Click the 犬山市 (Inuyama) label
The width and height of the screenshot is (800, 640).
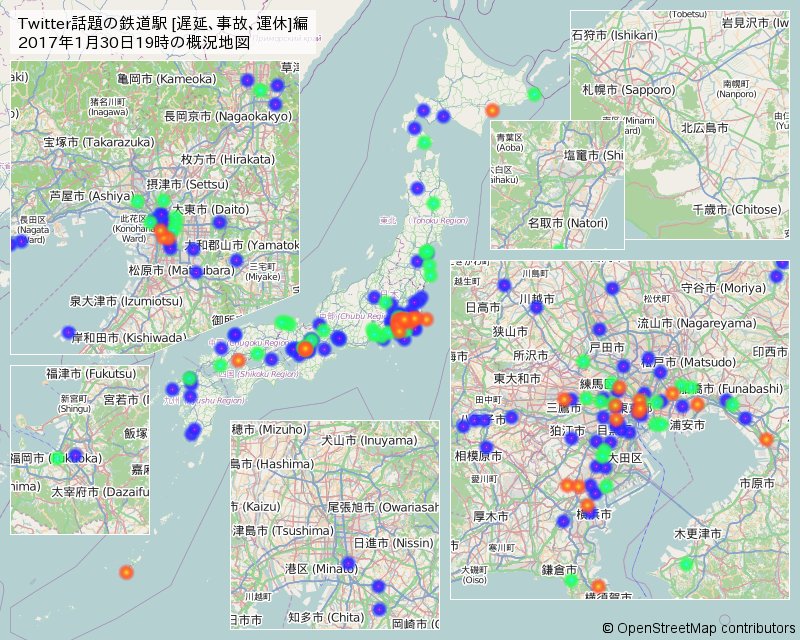coord(369,440)
